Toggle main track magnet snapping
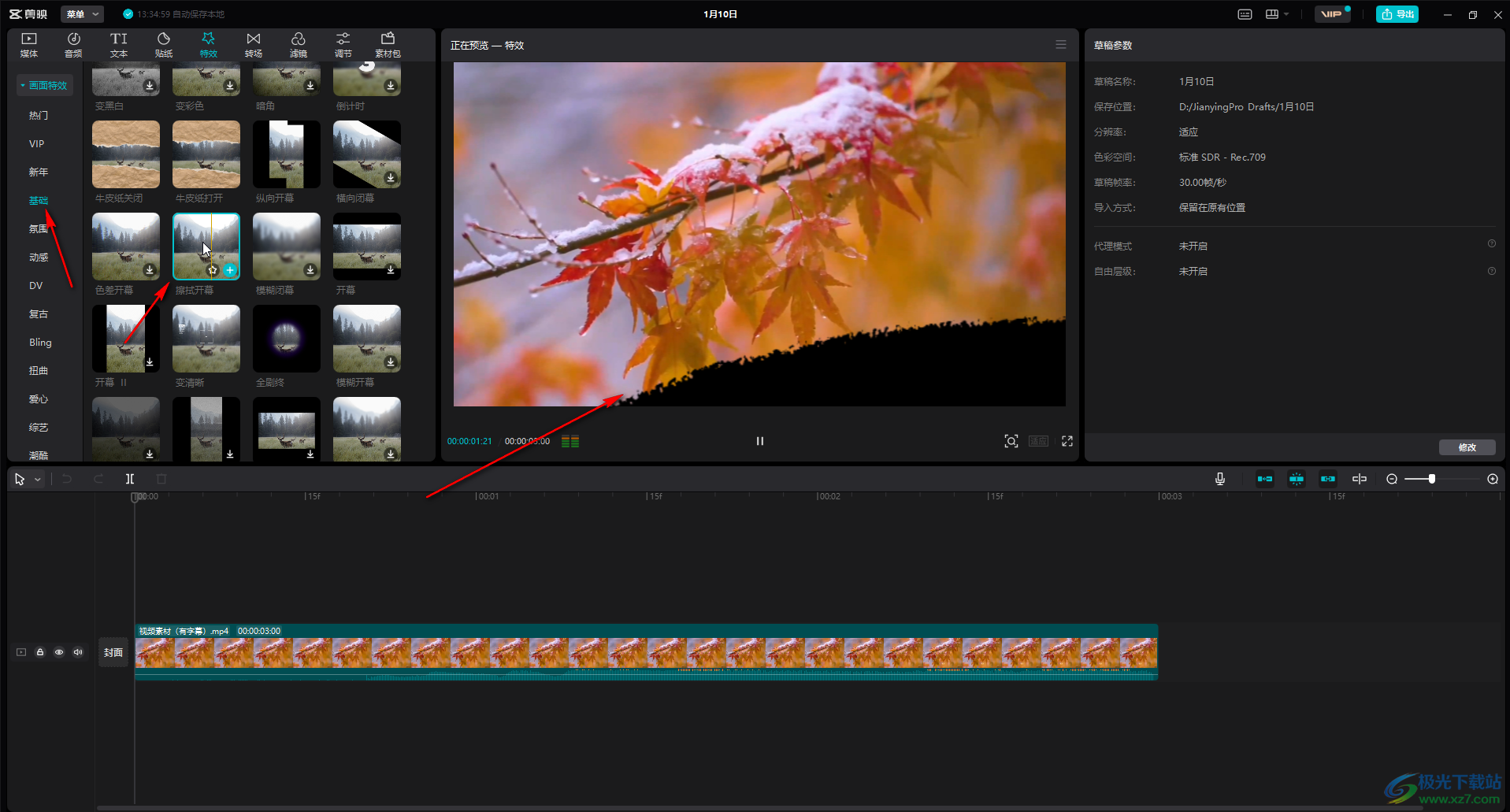 [1265, 479]
